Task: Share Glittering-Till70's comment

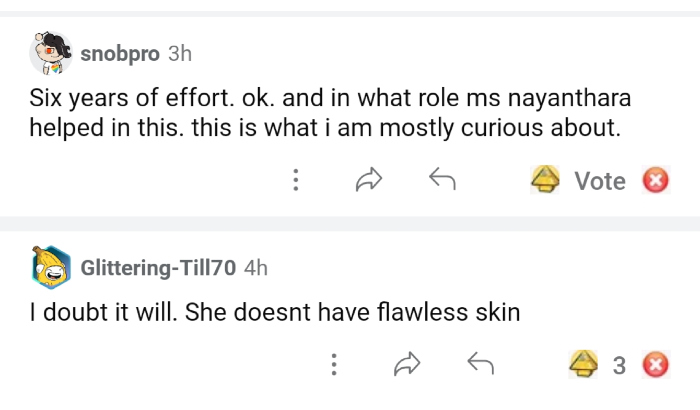Action: pos(408,365)
